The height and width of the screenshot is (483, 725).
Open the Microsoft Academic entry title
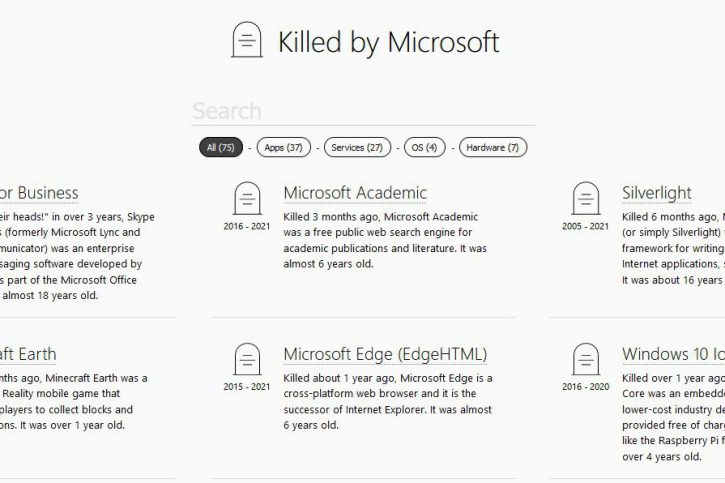point(355,193)
